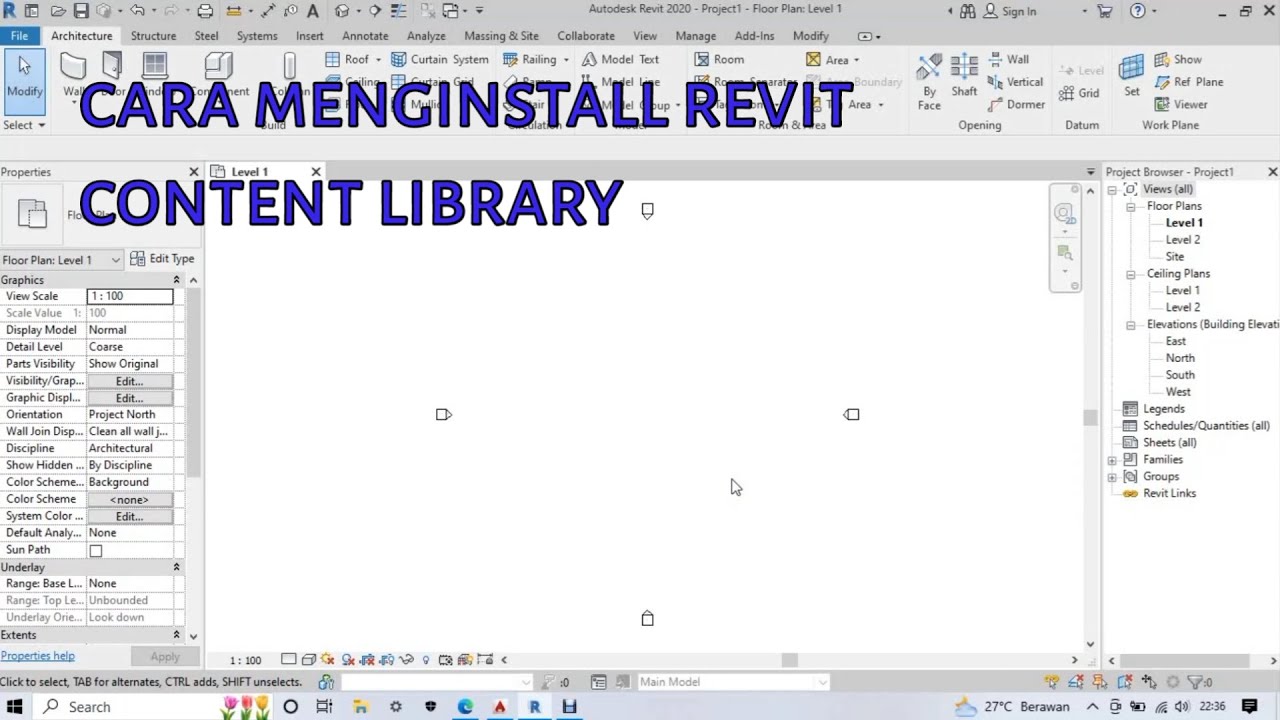Click Edit Type button
This screenshot has height=720, width=1280.
pos(162,259)
